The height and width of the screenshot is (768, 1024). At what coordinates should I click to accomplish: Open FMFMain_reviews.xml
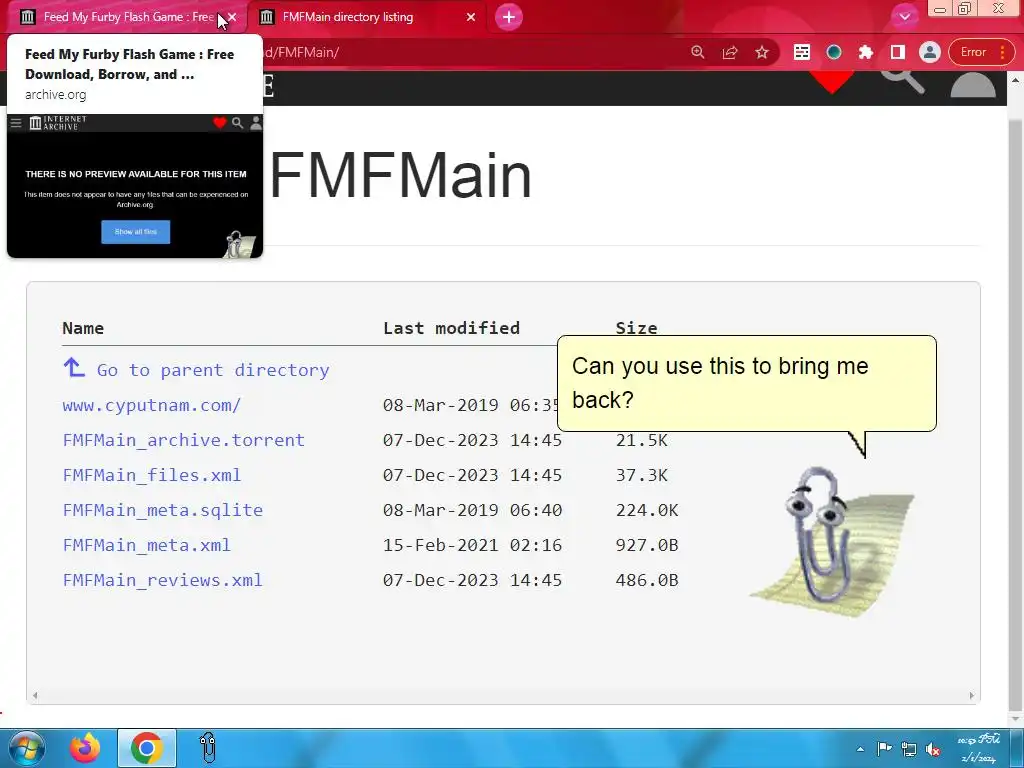(x=163, y=580)
